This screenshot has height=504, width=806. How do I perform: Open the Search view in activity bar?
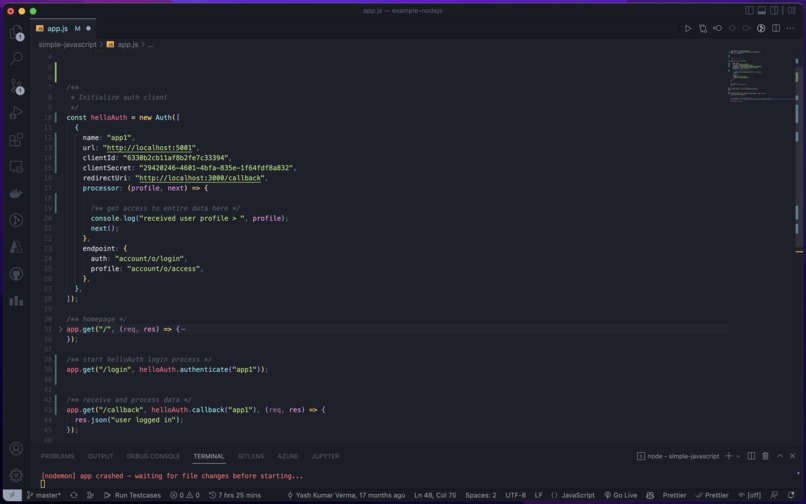pos(16,58)
